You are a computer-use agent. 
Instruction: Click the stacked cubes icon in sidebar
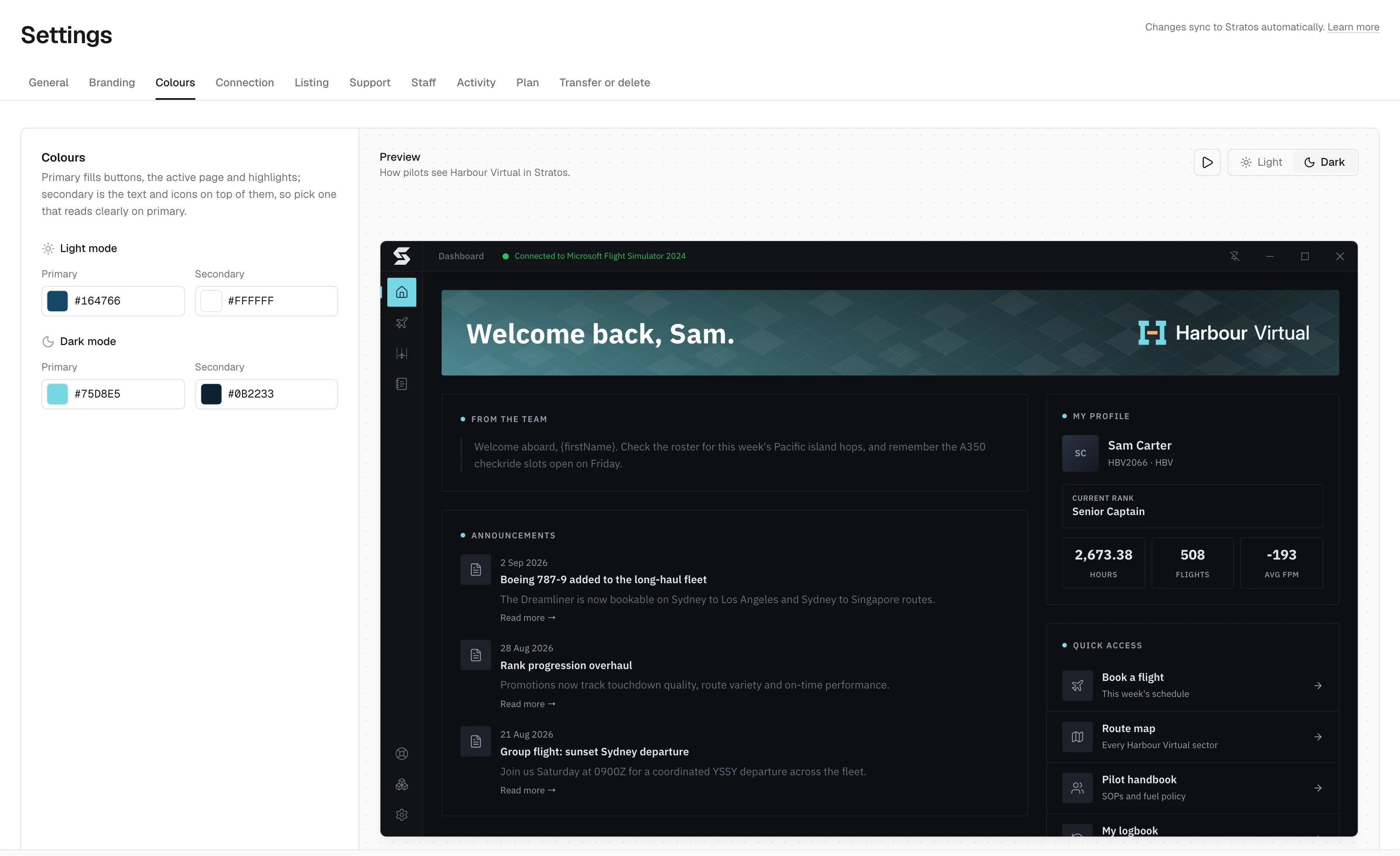[x=402, y=785]
